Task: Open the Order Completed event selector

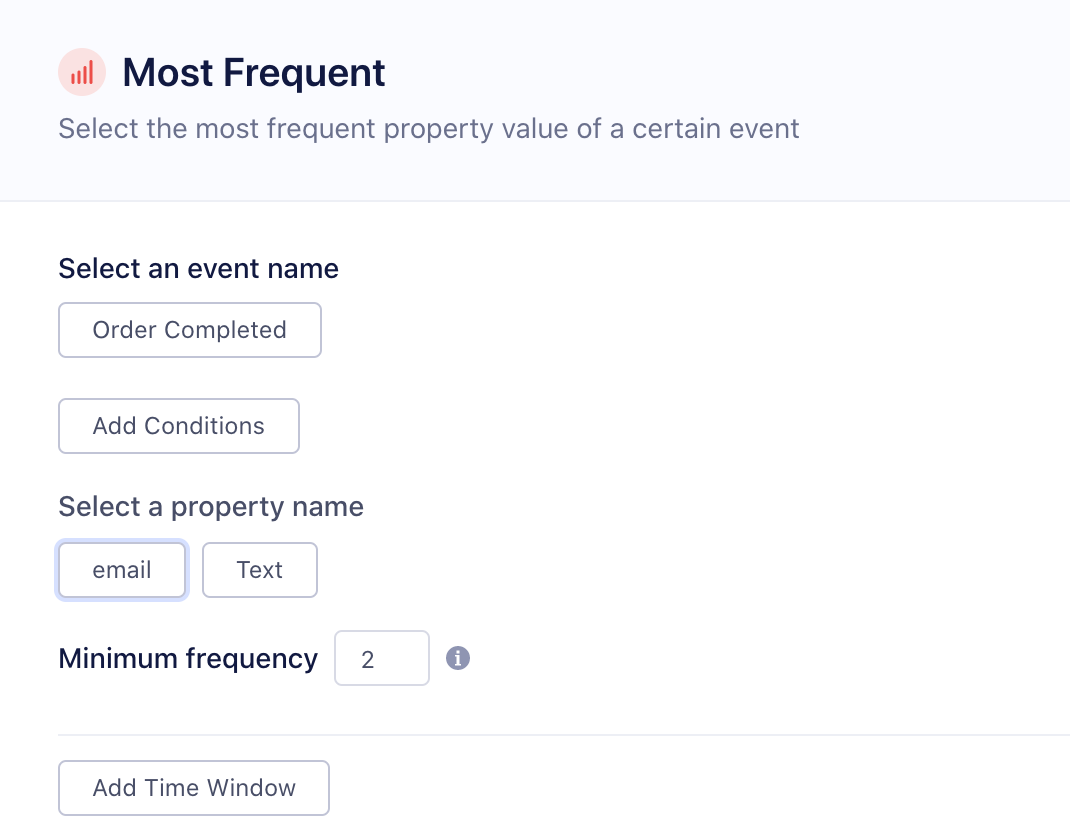Action: coord(190,330)
